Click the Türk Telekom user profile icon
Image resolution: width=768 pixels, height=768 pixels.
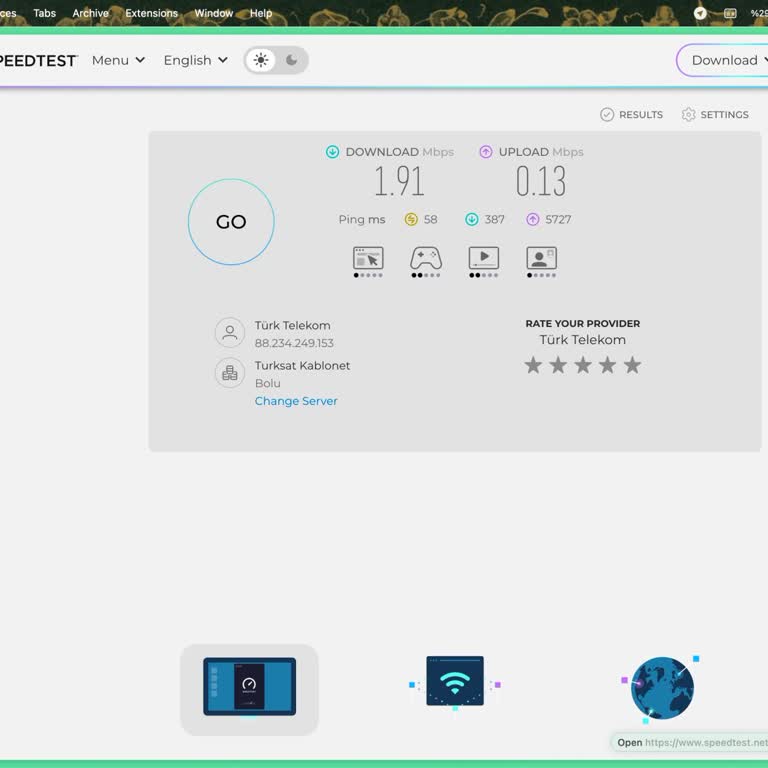(x=230, y=333)
